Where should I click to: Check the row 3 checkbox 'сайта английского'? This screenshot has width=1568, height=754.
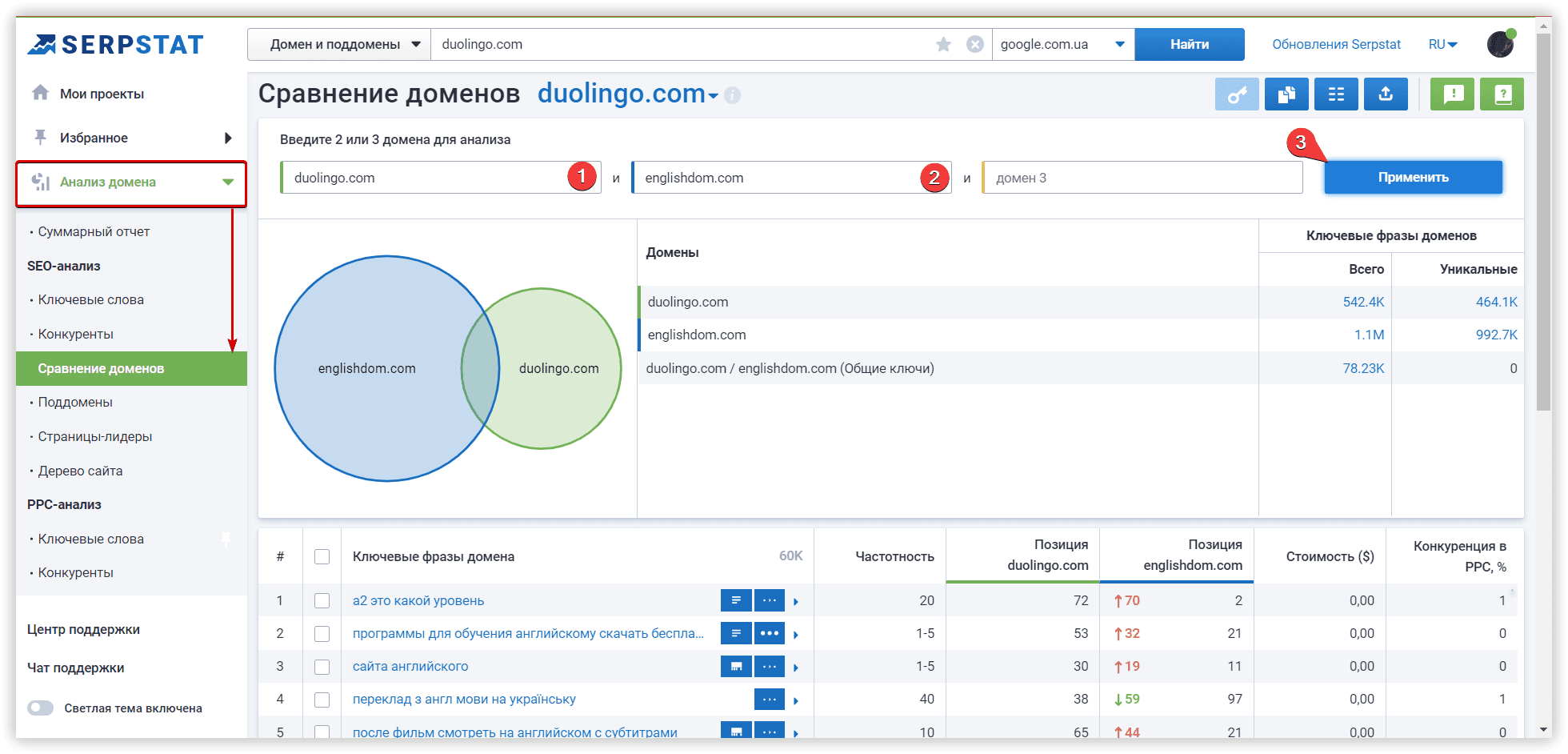point(322,666)
